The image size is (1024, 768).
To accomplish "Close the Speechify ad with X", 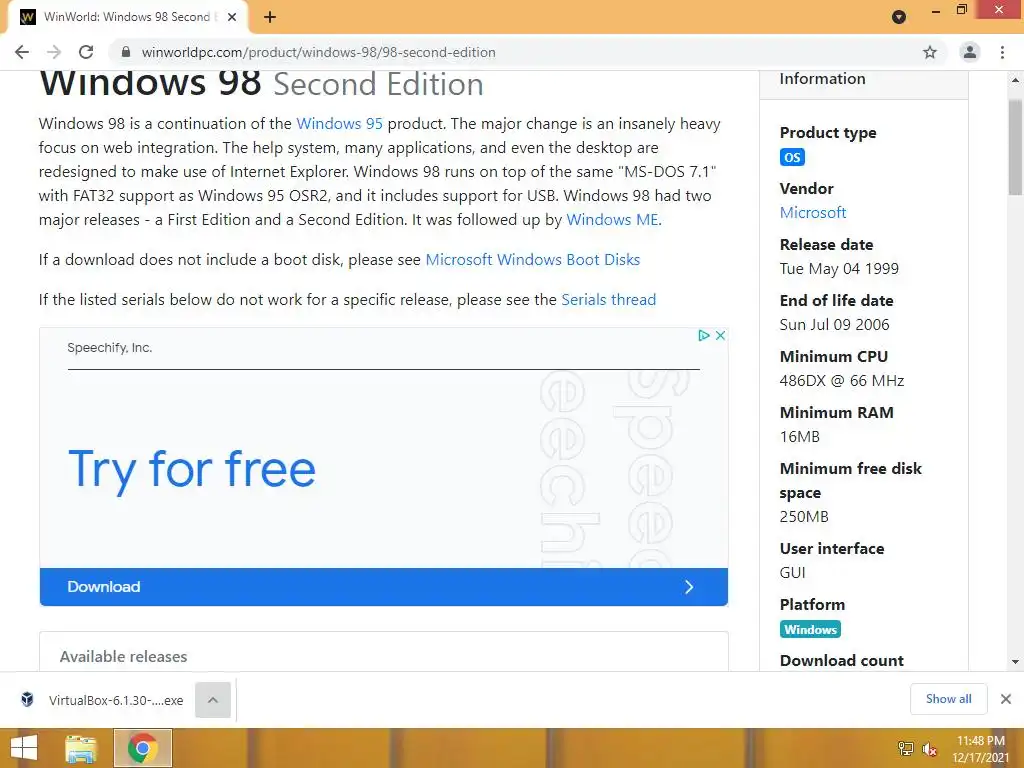I will coord(720,335).
